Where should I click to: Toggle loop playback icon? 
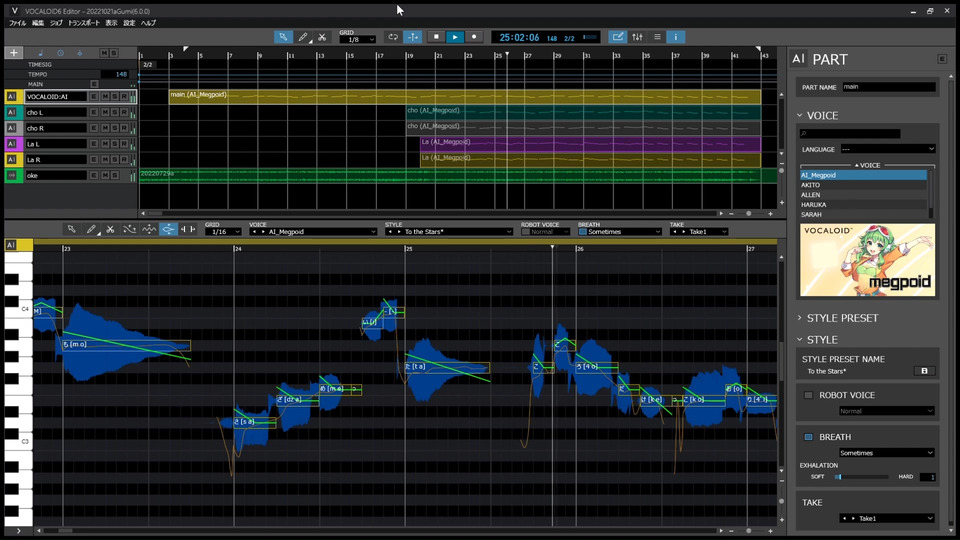(x=393, y=37)
